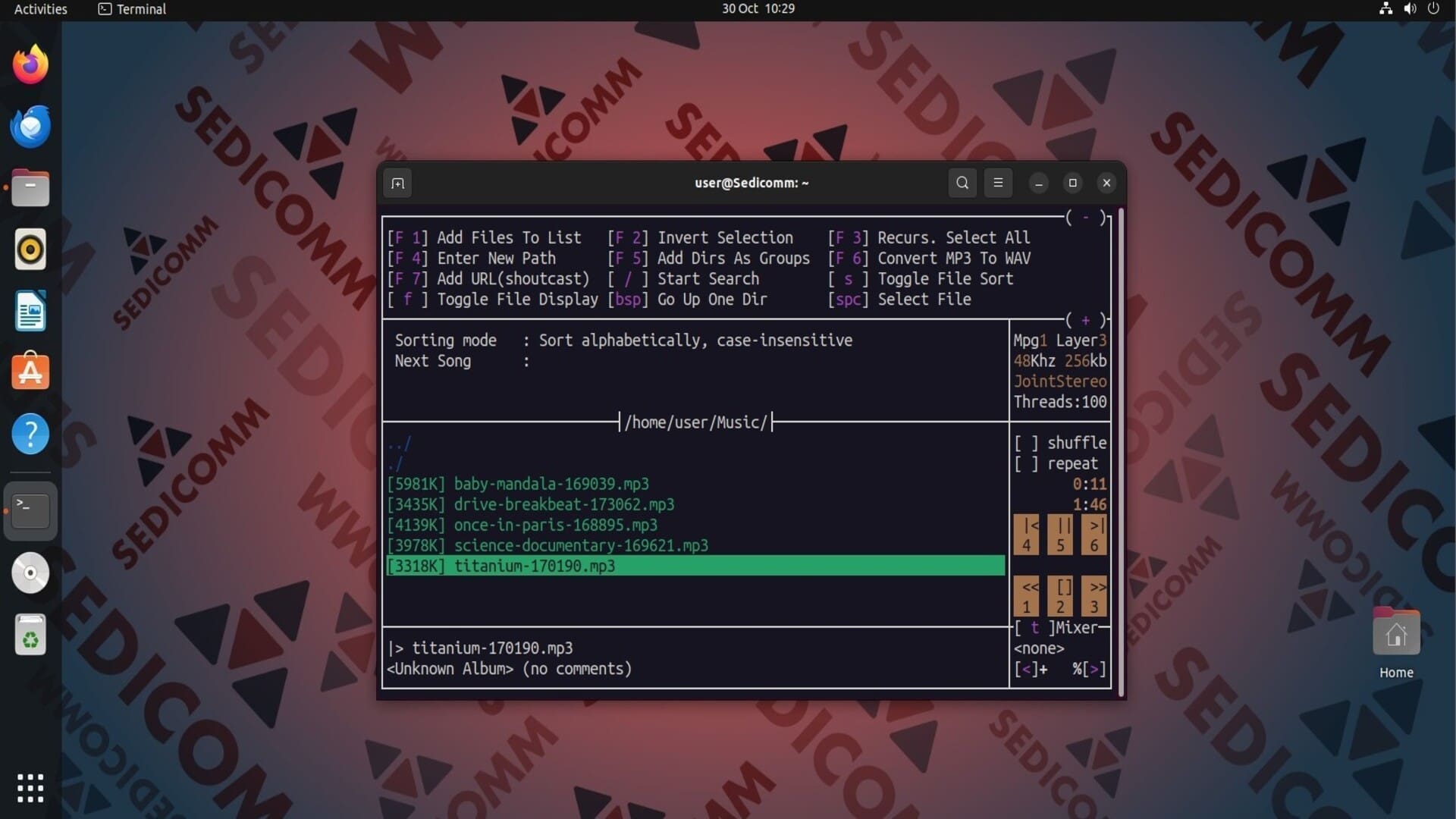This screenshot has width=1456, height=819.
Task: Click the rewind button labeled 1
Action: tap(1026, 596)
